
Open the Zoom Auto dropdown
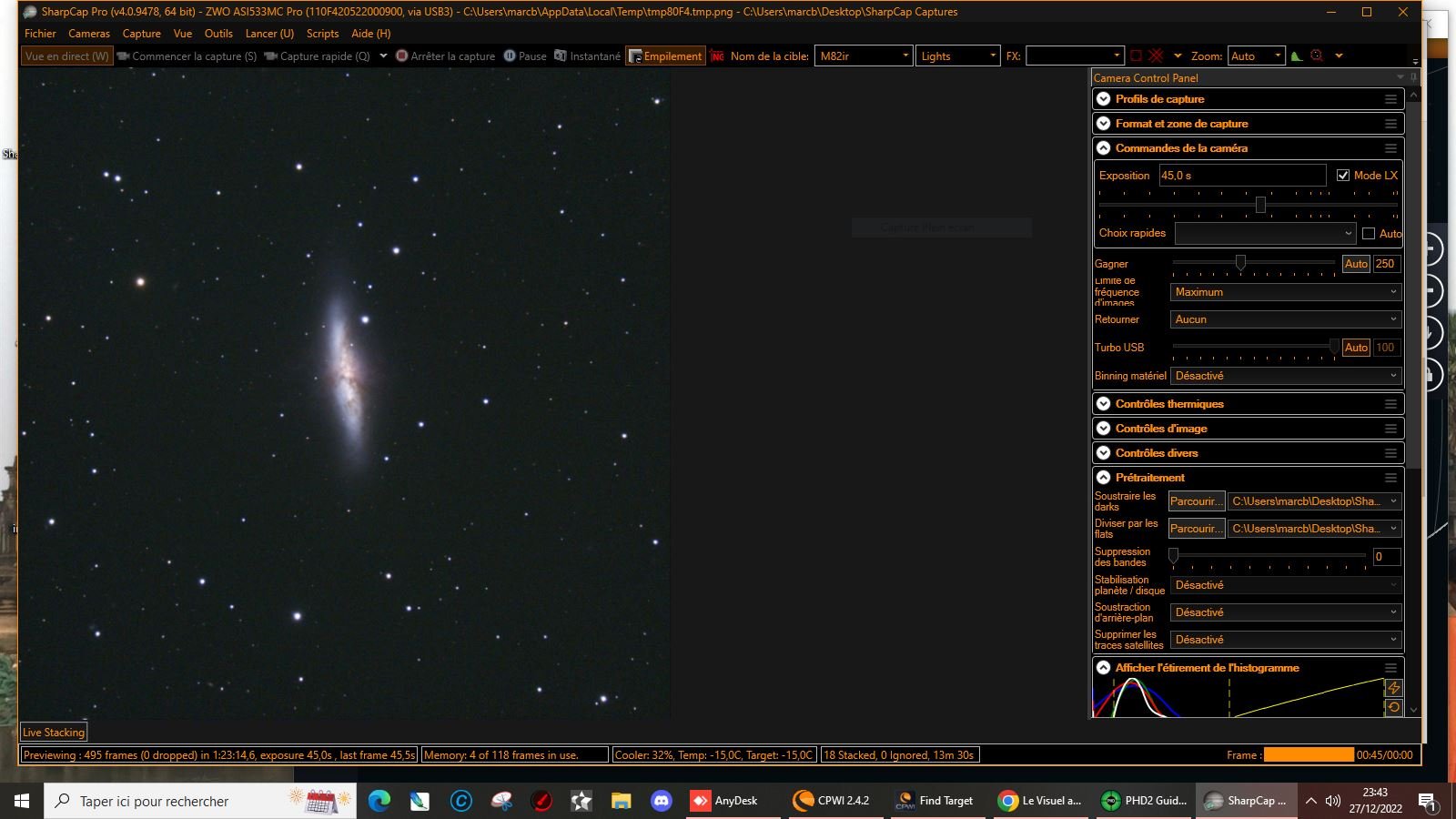click(1257, 56)
